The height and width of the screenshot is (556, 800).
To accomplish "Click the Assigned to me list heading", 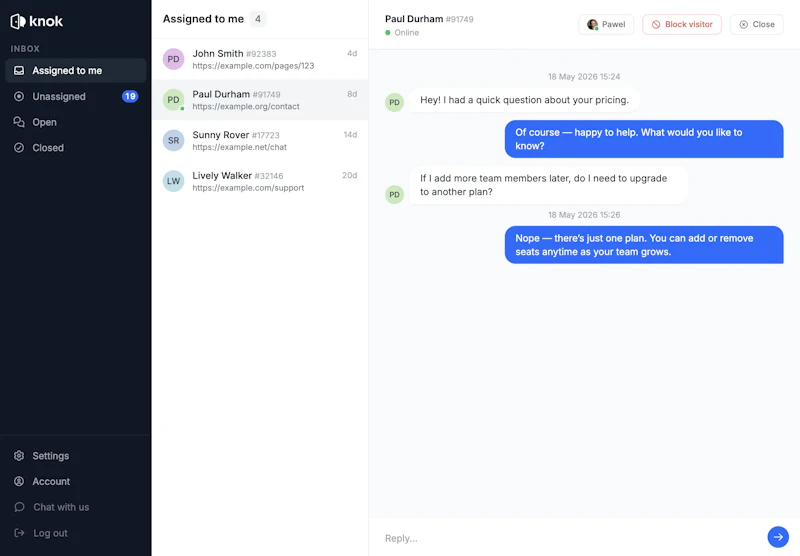I will point(203,19).
